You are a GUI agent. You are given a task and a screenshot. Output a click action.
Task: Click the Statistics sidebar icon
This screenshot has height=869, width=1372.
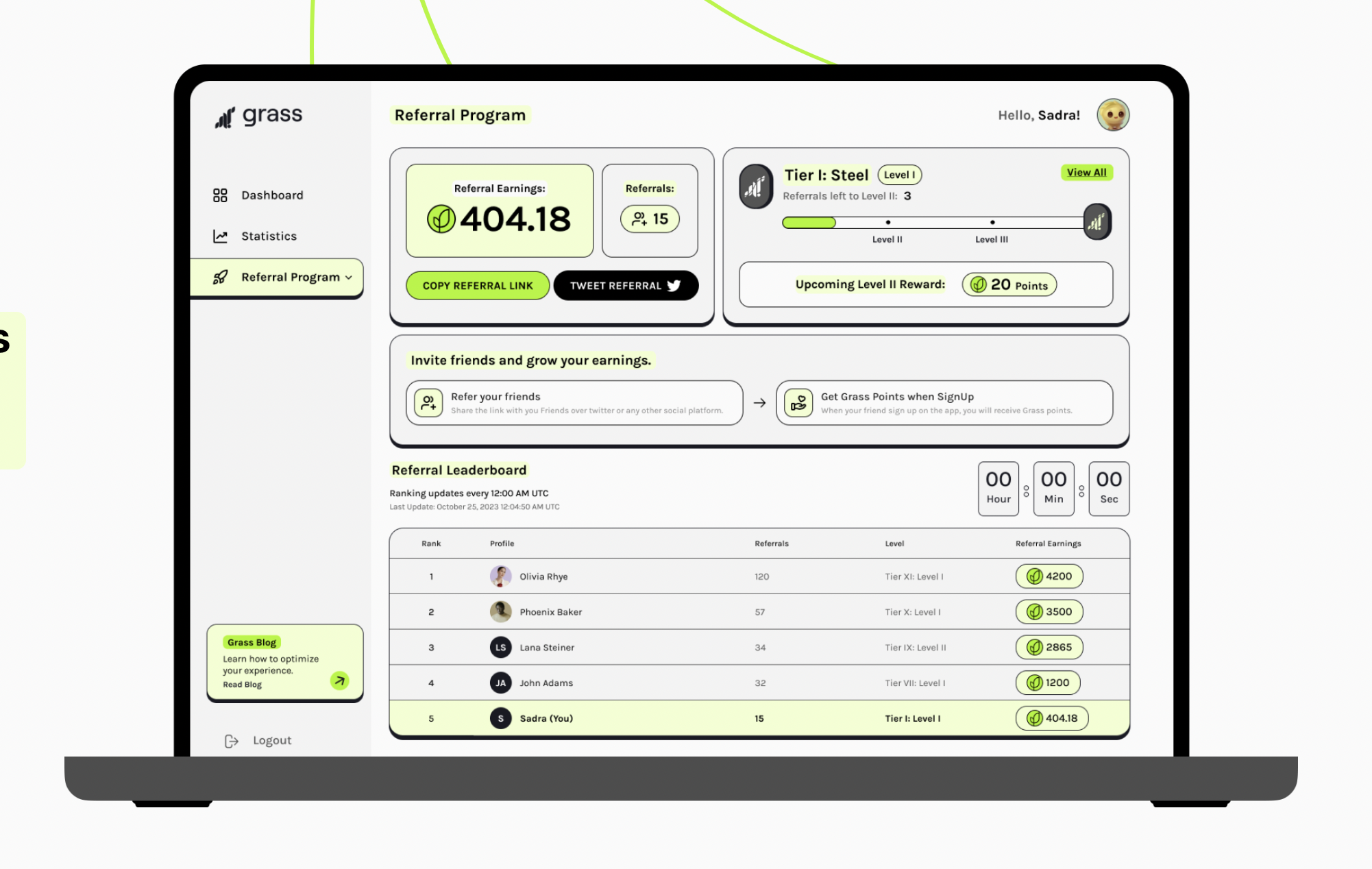(219, 235)
